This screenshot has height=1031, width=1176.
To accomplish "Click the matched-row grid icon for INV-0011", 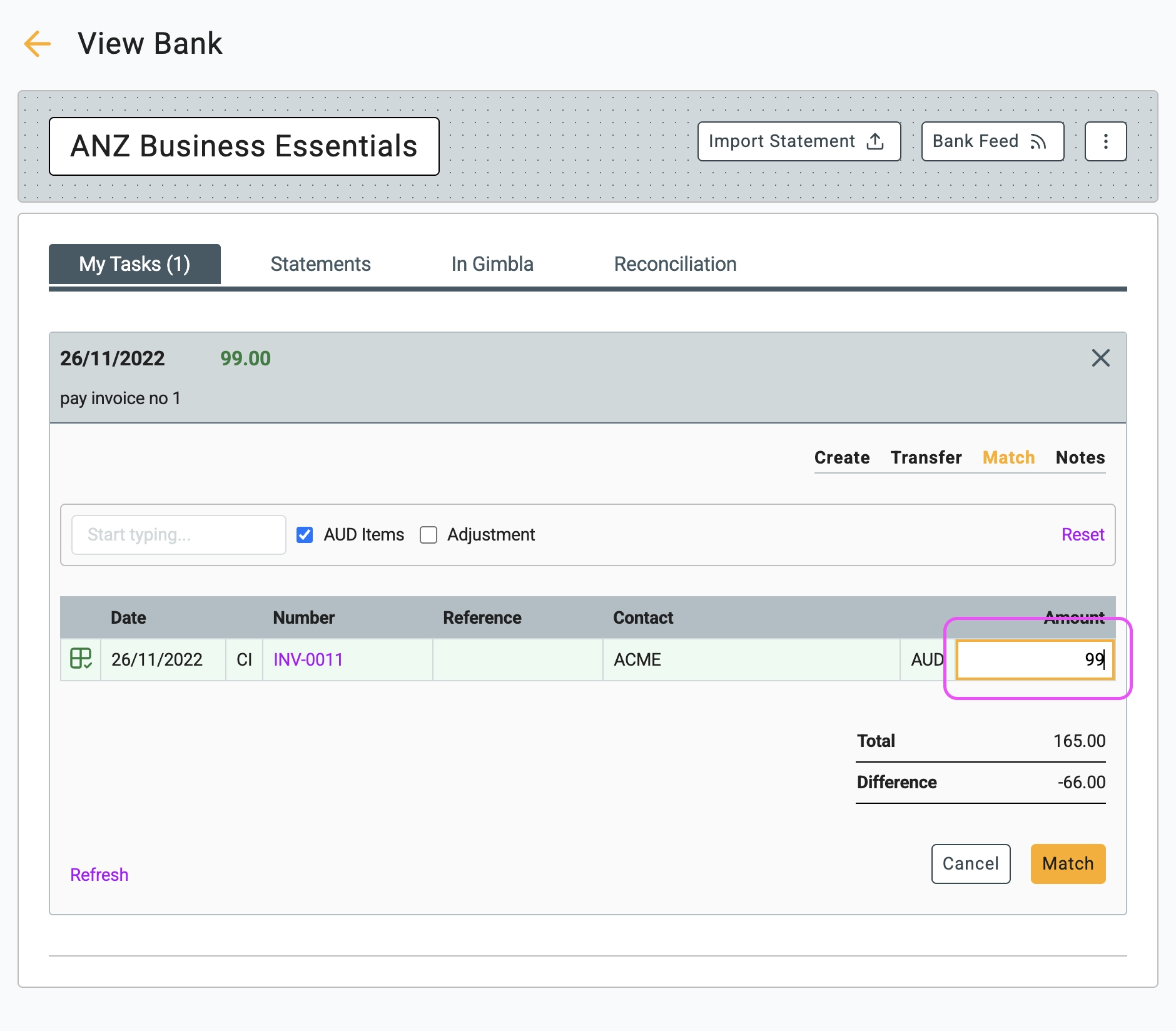I will point(81,659).
